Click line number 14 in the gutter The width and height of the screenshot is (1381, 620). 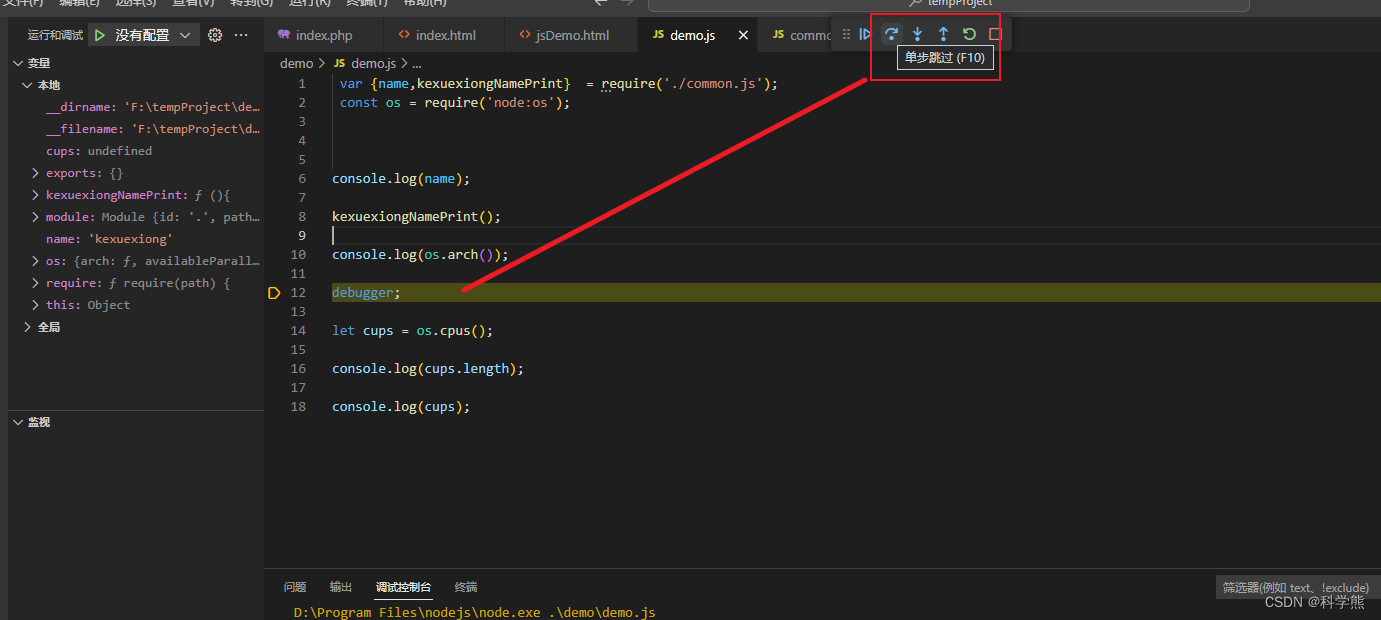[x=298, y=331]
